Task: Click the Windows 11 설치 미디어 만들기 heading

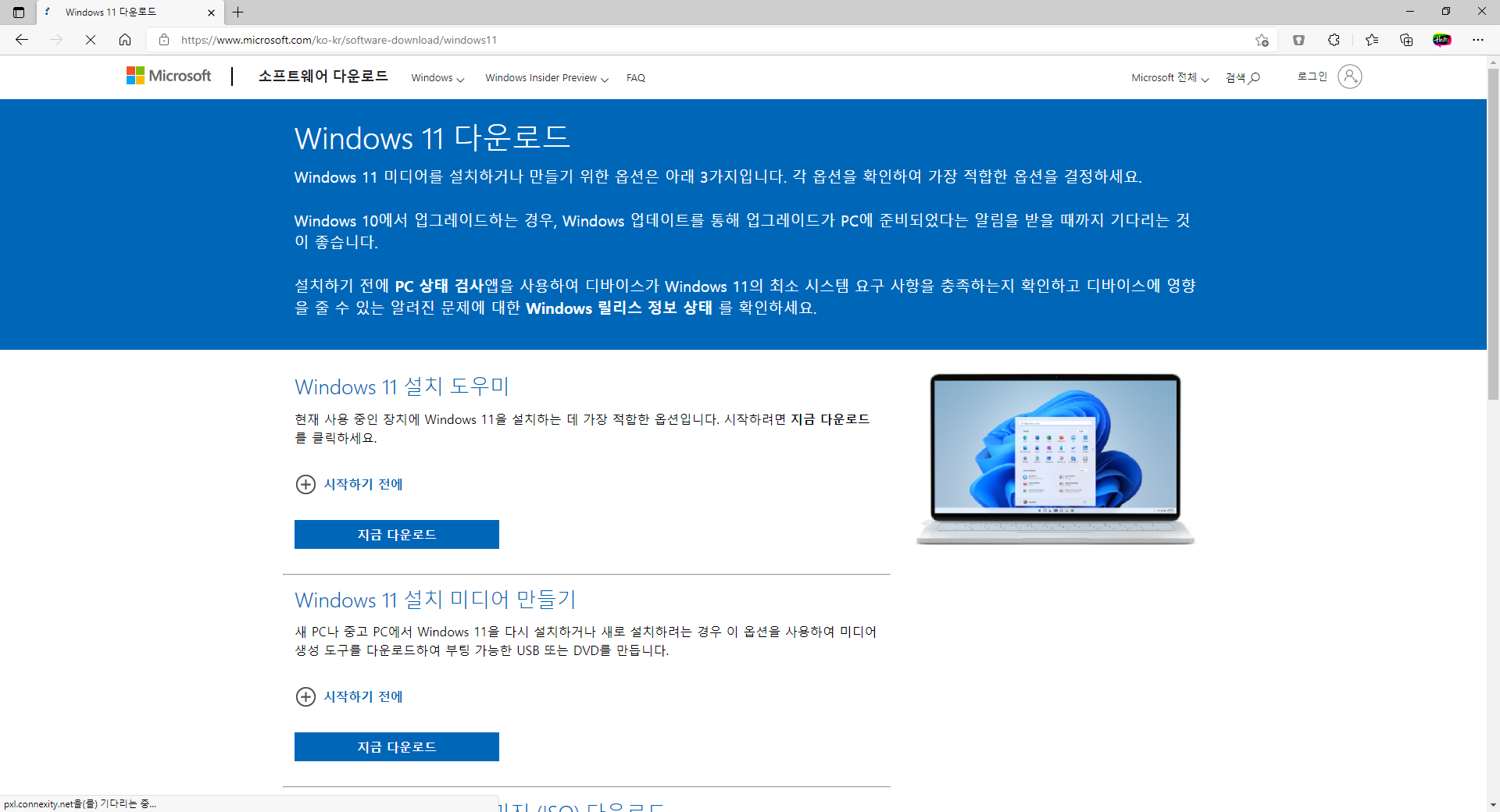Action: pyautogui.click(x=435, y=600)
